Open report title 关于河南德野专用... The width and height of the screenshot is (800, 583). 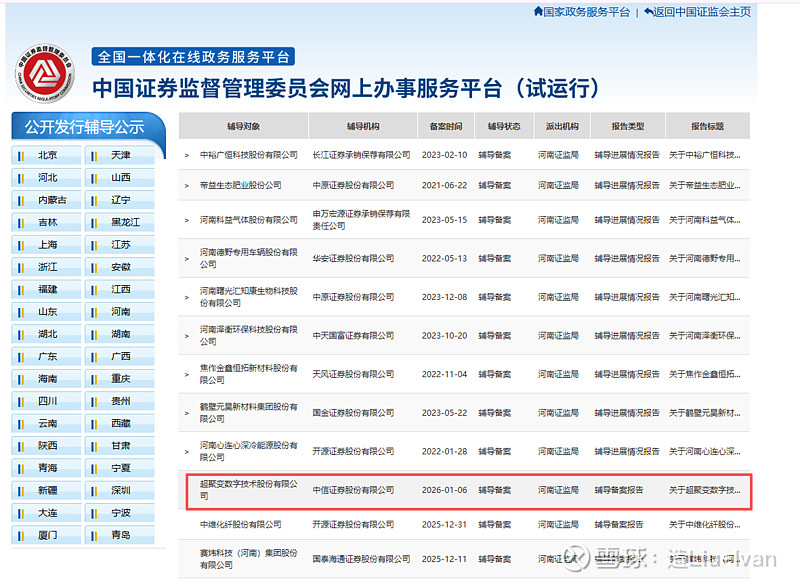[x=705, y=259]
